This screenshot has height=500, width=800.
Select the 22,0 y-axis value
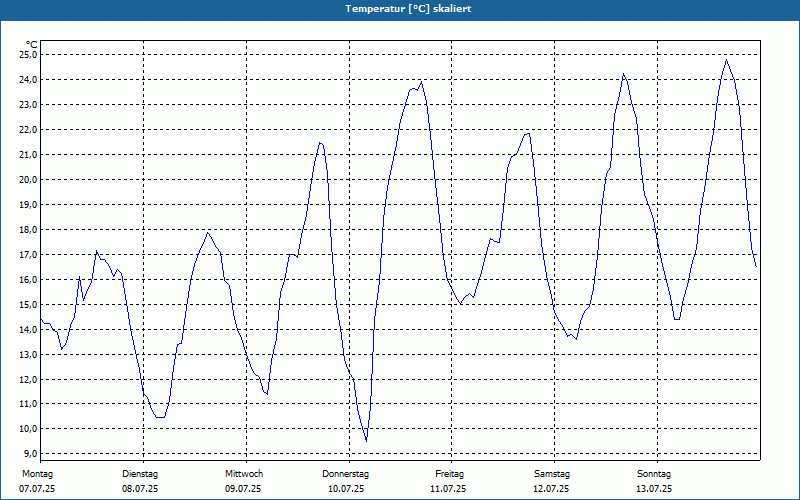click(28, 130)
